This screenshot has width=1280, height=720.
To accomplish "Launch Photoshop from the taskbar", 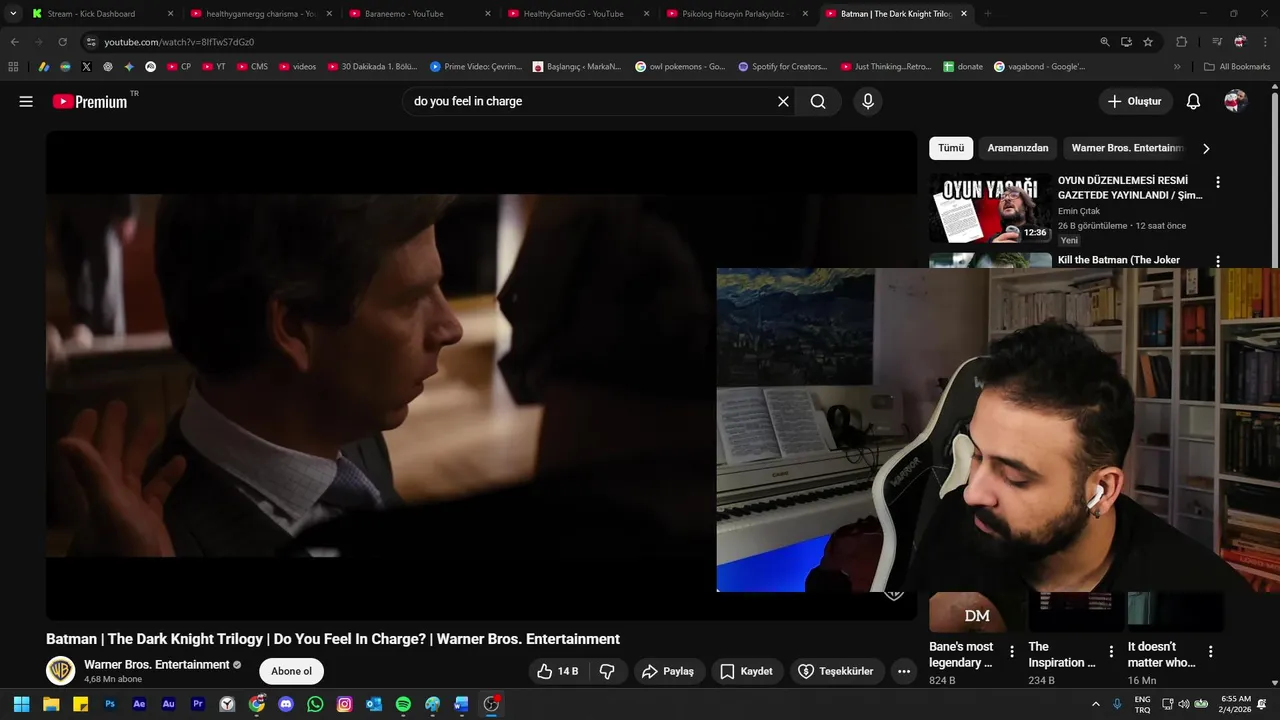I will click(110, 704).
